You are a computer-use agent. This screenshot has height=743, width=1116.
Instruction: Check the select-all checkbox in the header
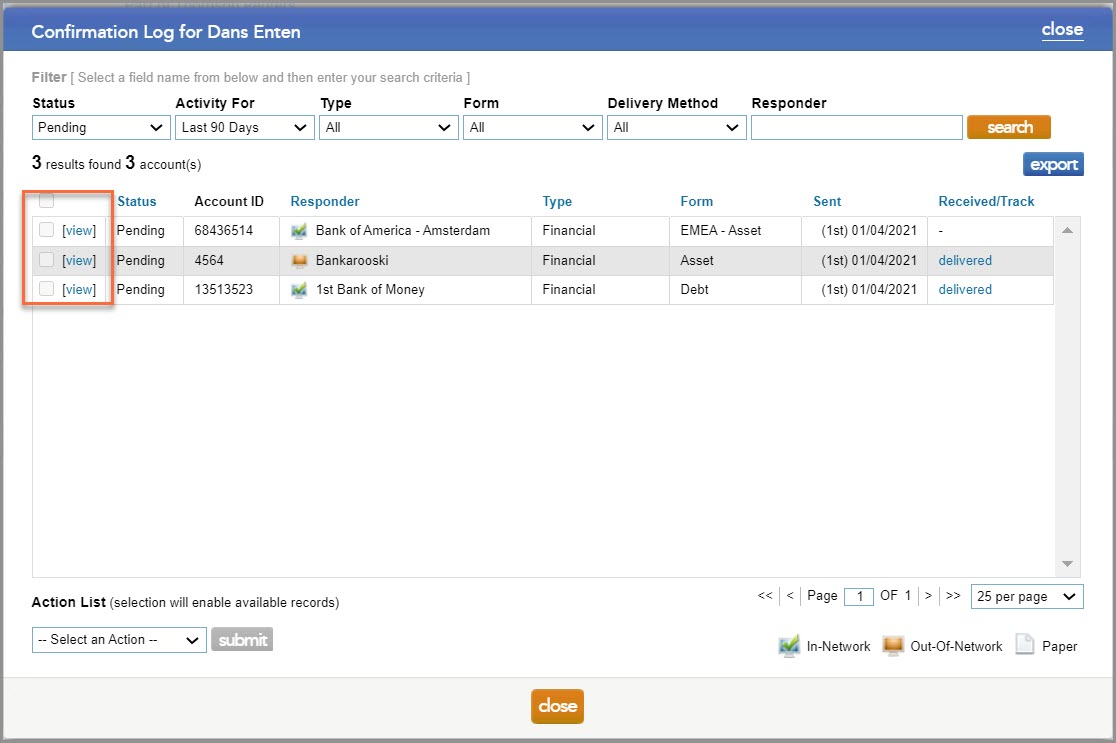[x=45, y=200]
